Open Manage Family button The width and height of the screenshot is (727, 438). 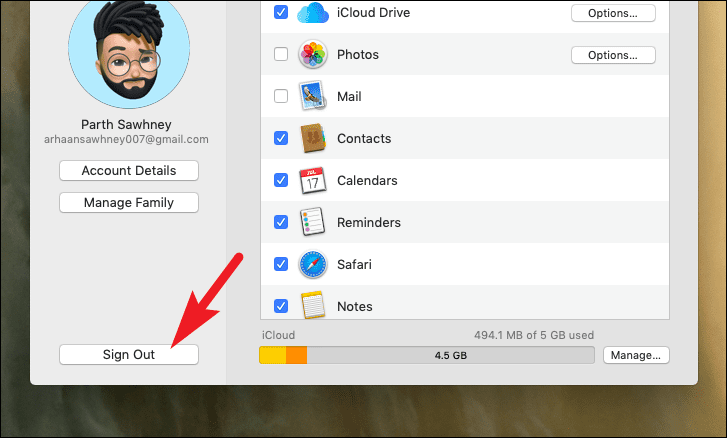129,203
